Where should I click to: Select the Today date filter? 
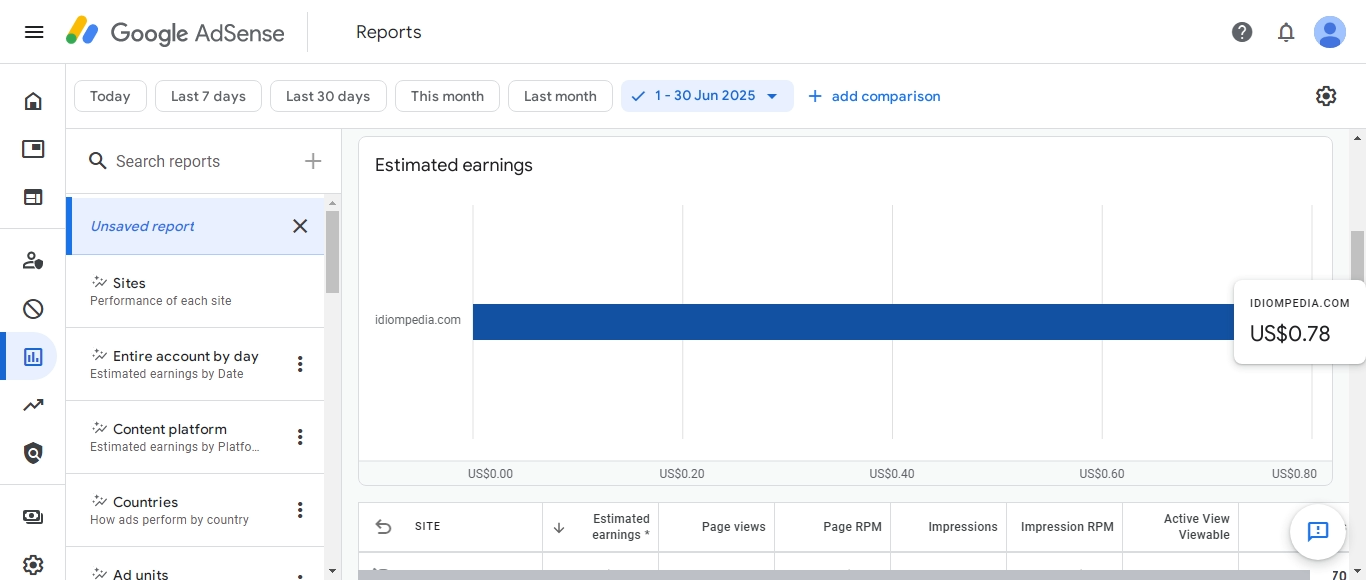click(110, 96)
